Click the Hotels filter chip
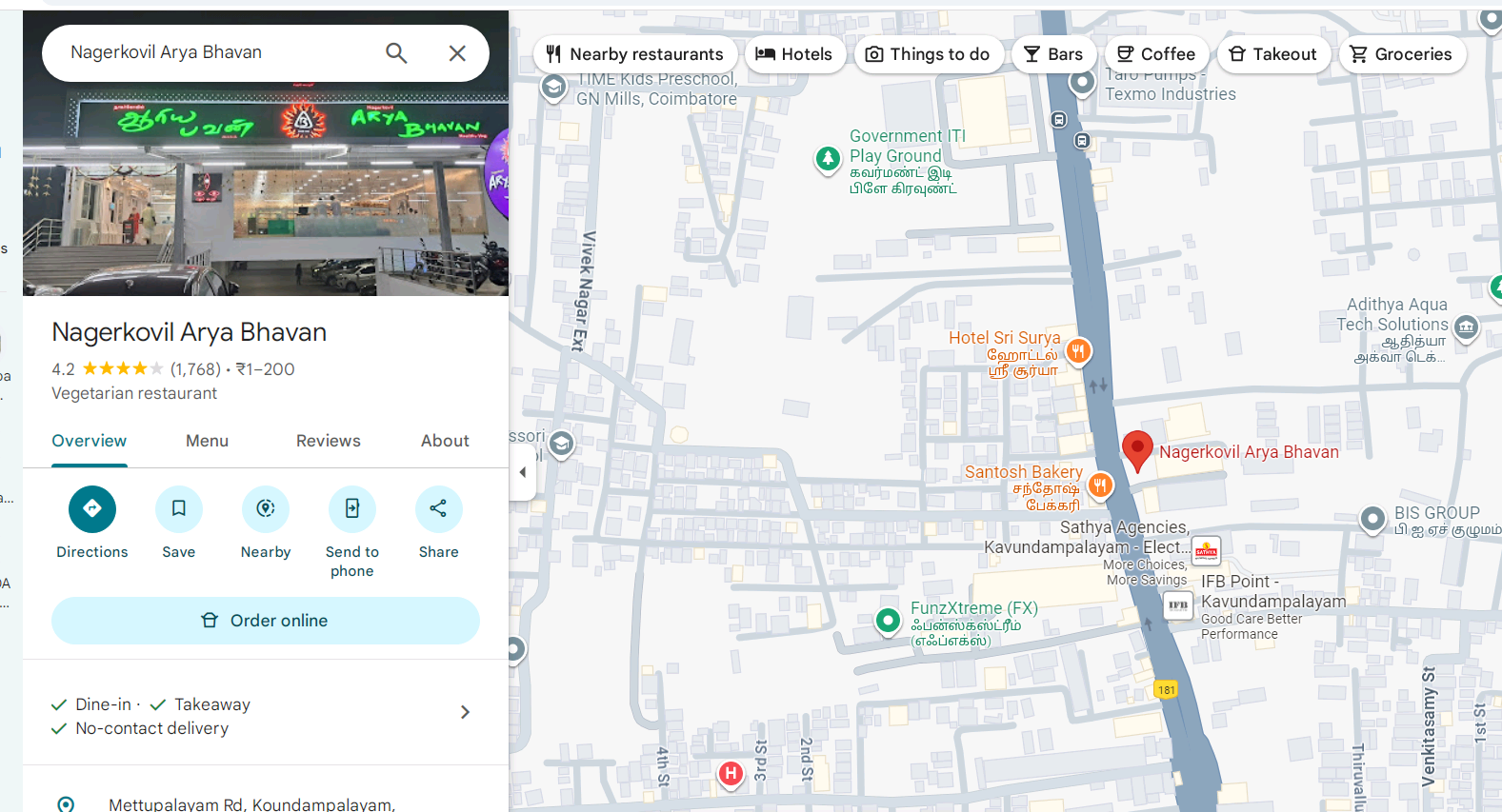This screenshot has height=812, width=1502. pos(794,54)
